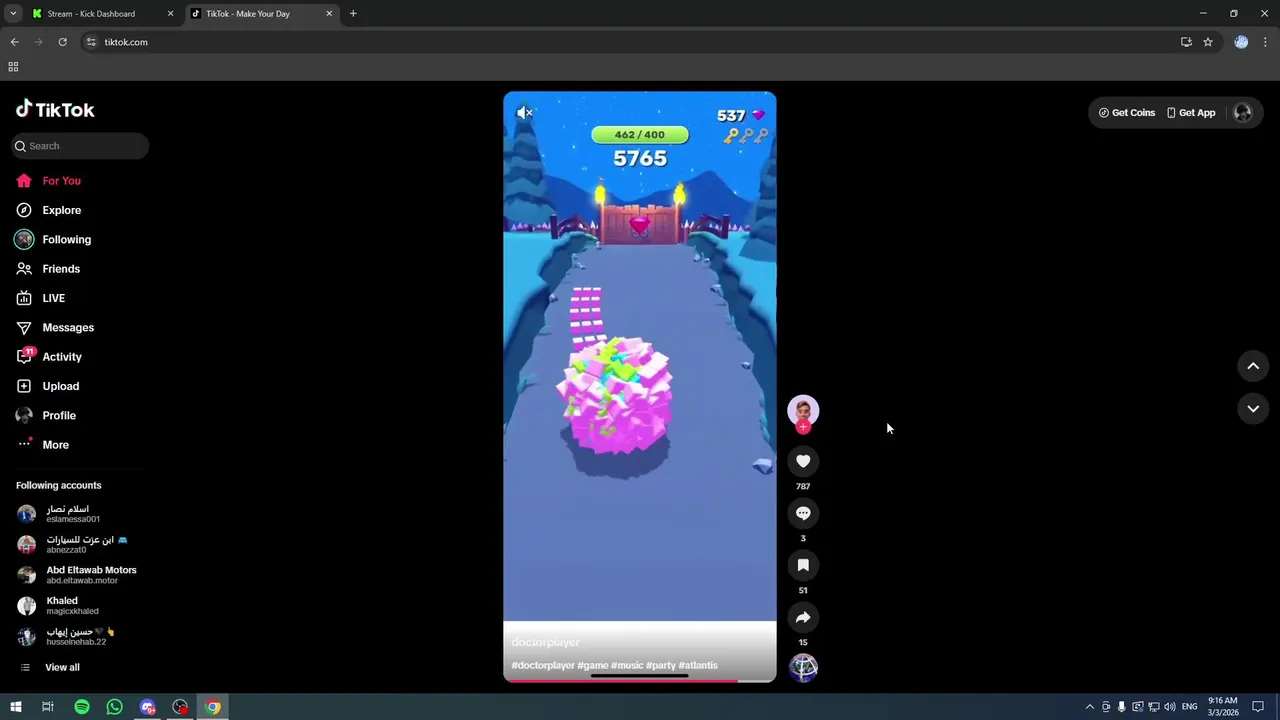
Task: Open the Windows Start menu
Action: [15, 707]
